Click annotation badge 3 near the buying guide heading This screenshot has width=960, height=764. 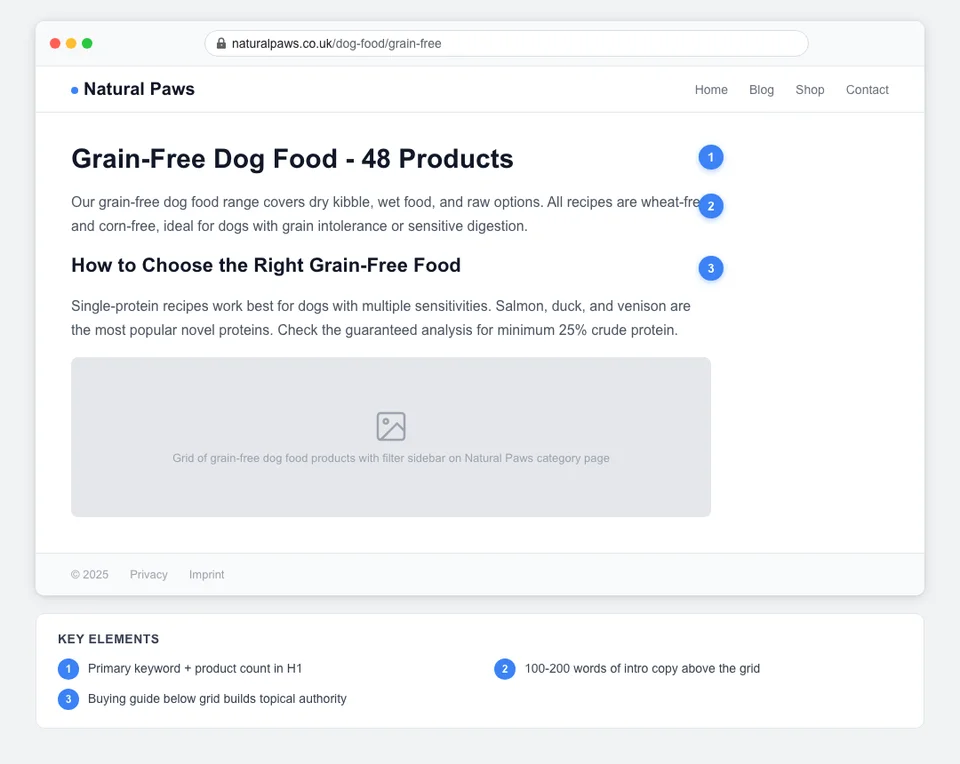(x=711, y=268)
